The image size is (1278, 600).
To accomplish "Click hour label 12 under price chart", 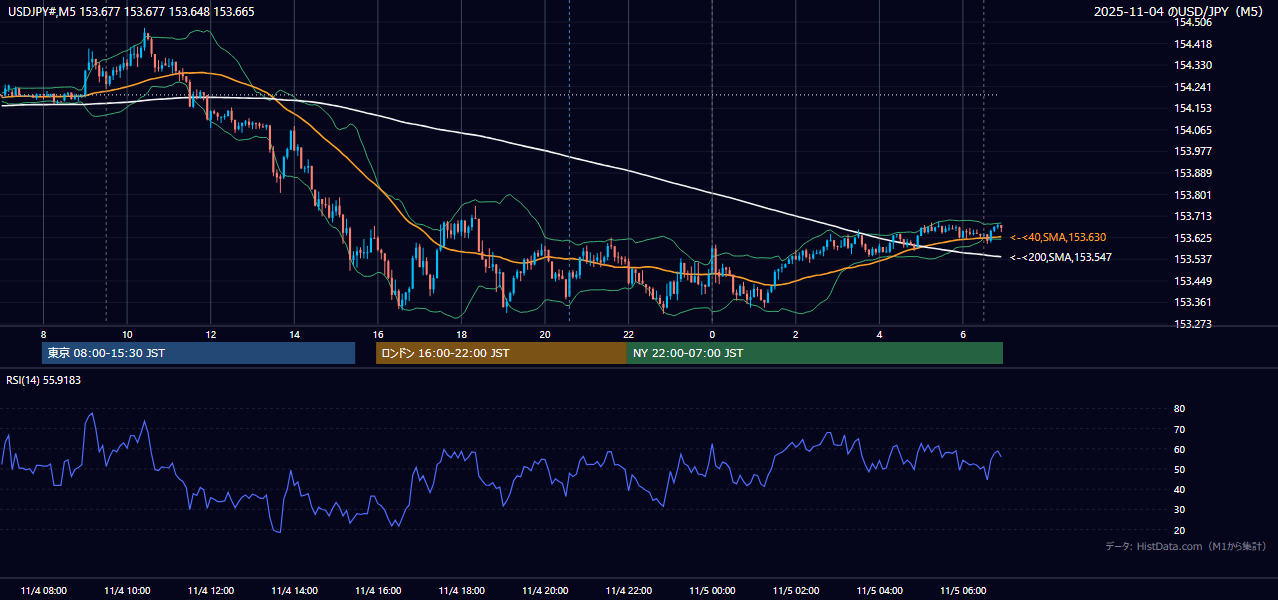I will pyautogui.click(x=210, y=334).
